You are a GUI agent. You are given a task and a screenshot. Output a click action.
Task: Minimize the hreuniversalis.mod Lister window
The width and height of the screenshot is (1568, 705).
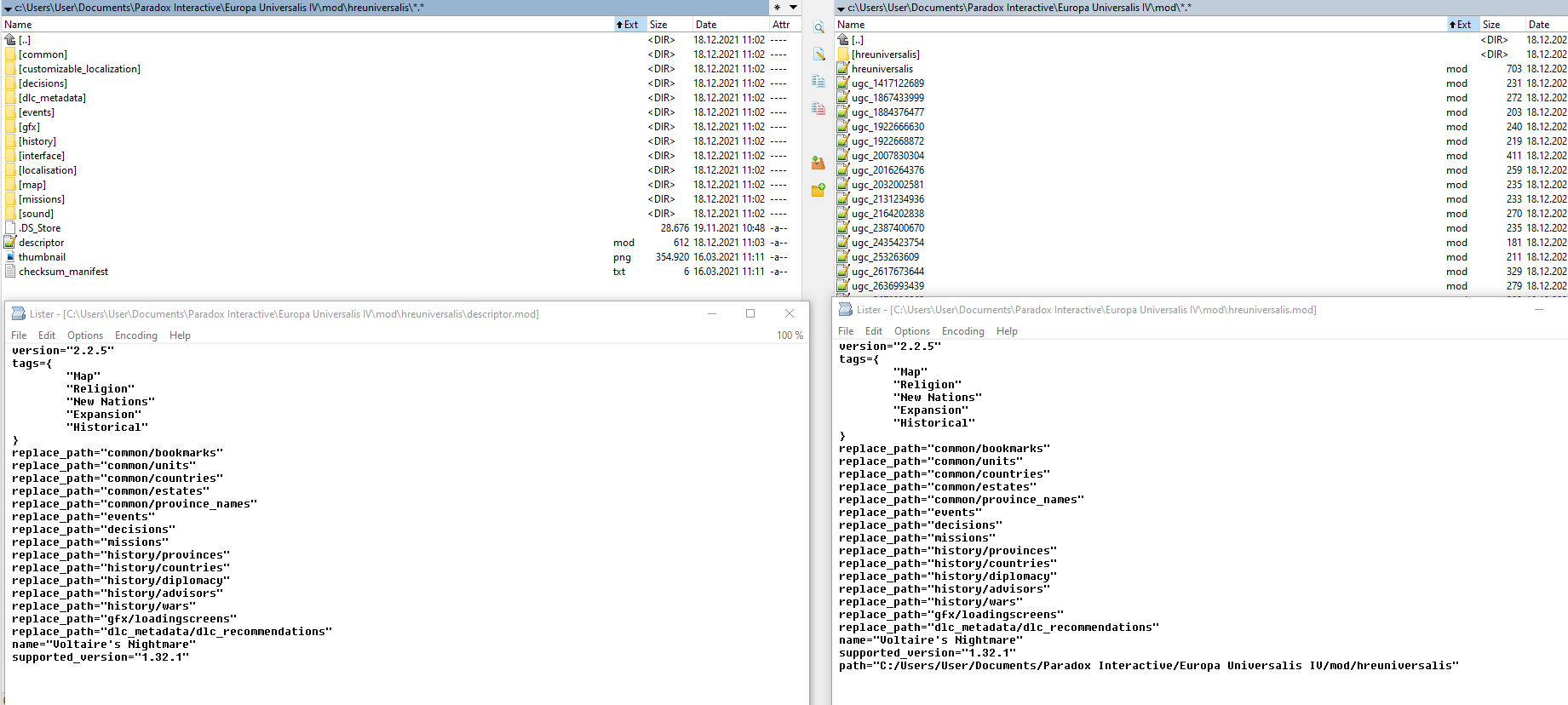pyautogui.click(x=1539, y=309)
